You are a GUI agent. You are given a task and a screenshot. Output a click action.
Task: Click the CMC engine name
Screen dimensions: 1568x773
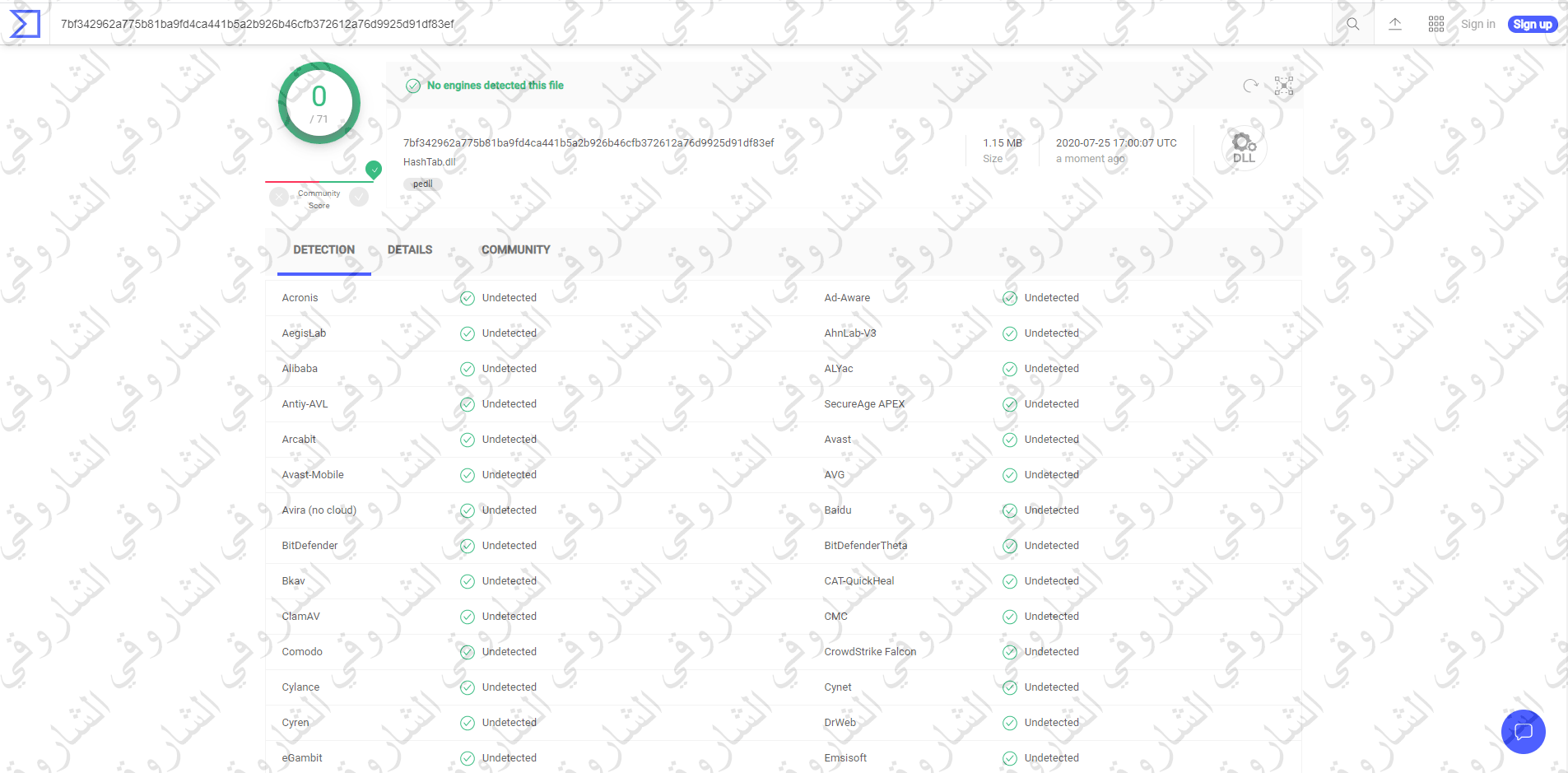pyautogui.click(x=835, y=617)
